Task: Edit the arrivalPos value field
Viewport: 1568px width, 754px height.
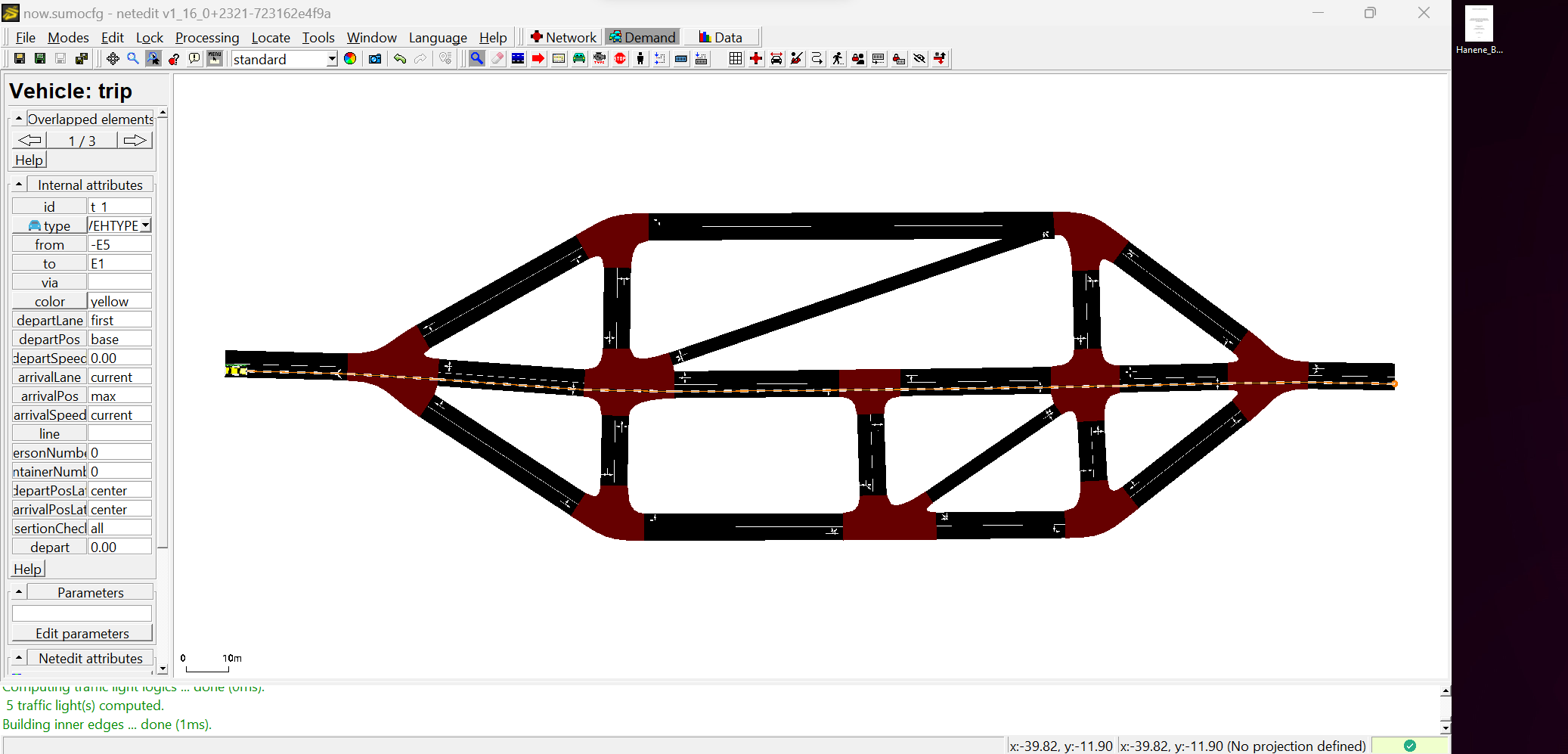Action: tap(119, 395)
